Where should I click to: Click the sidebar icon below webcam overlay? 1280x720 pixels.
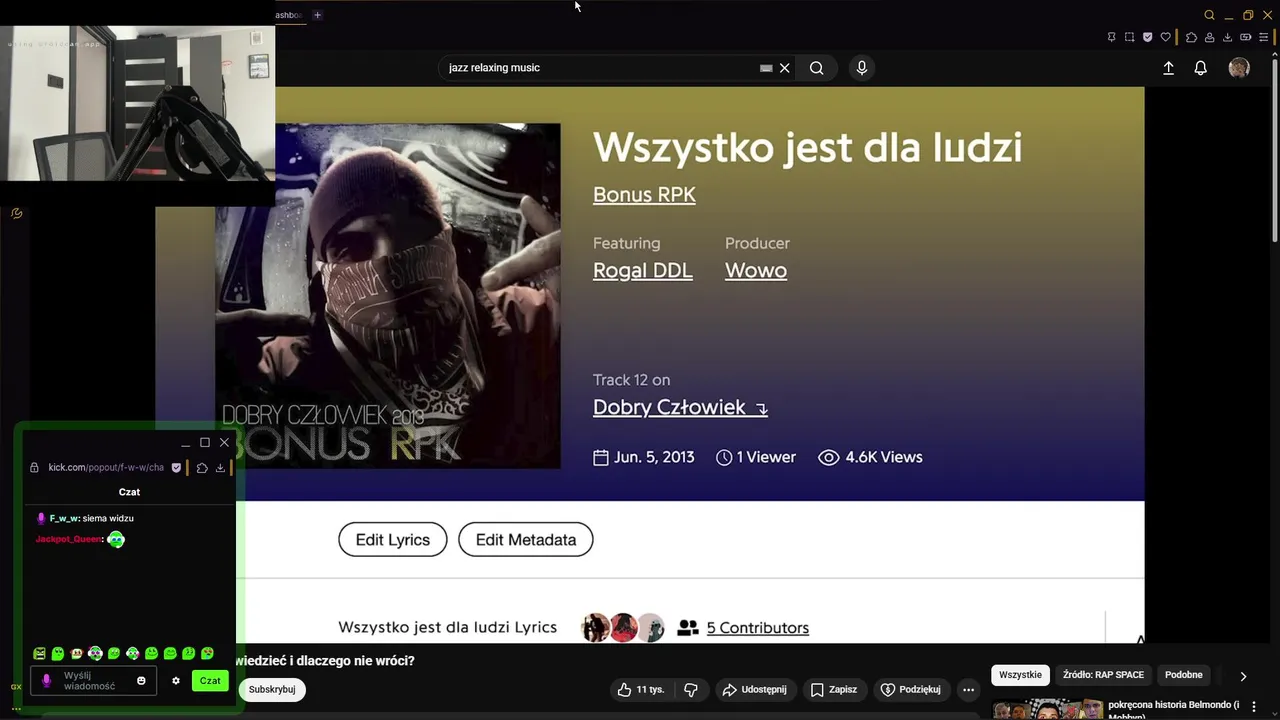(17, 213)
